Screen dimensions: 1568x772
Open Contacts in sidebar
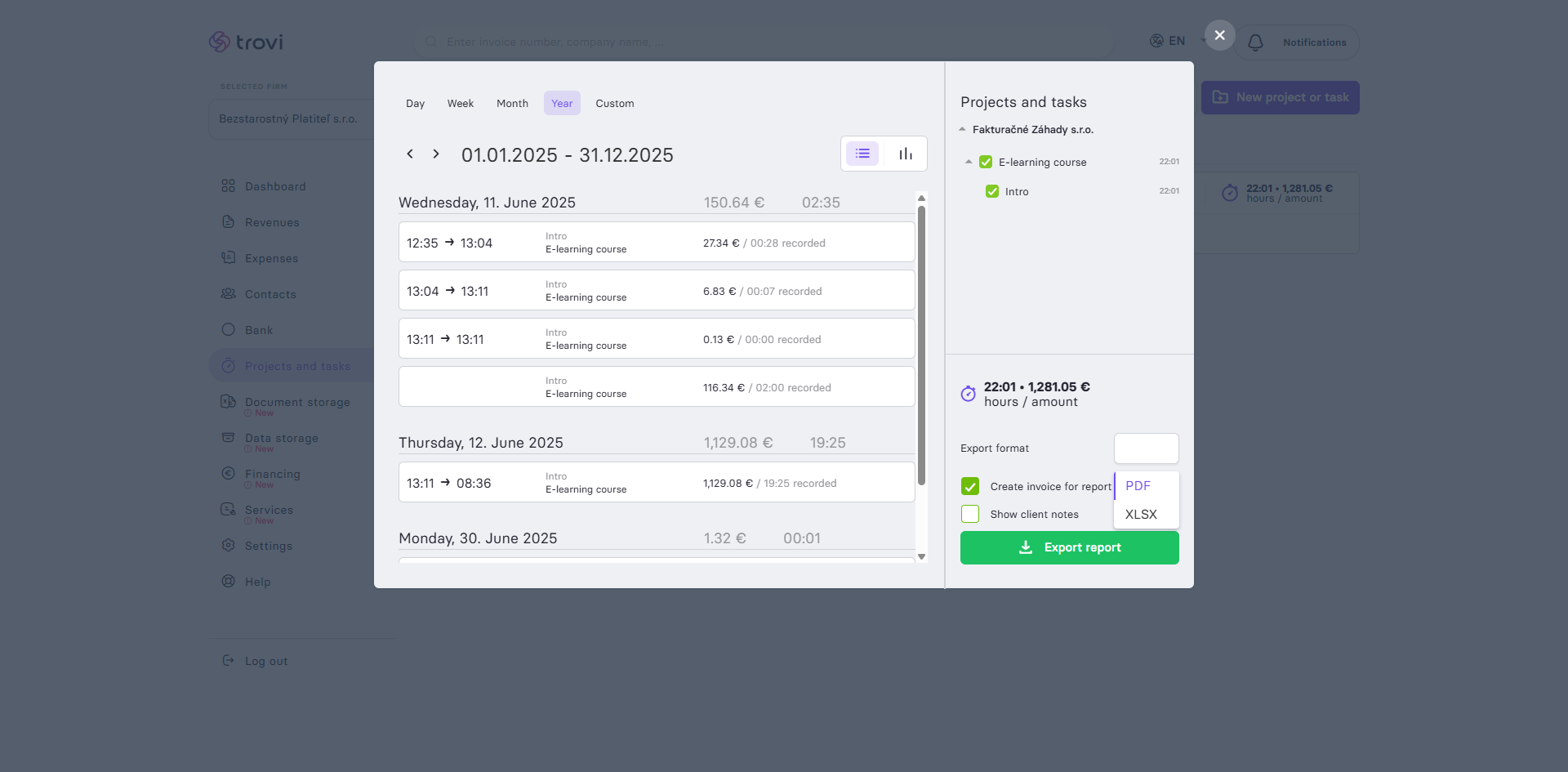coord(270,294)
